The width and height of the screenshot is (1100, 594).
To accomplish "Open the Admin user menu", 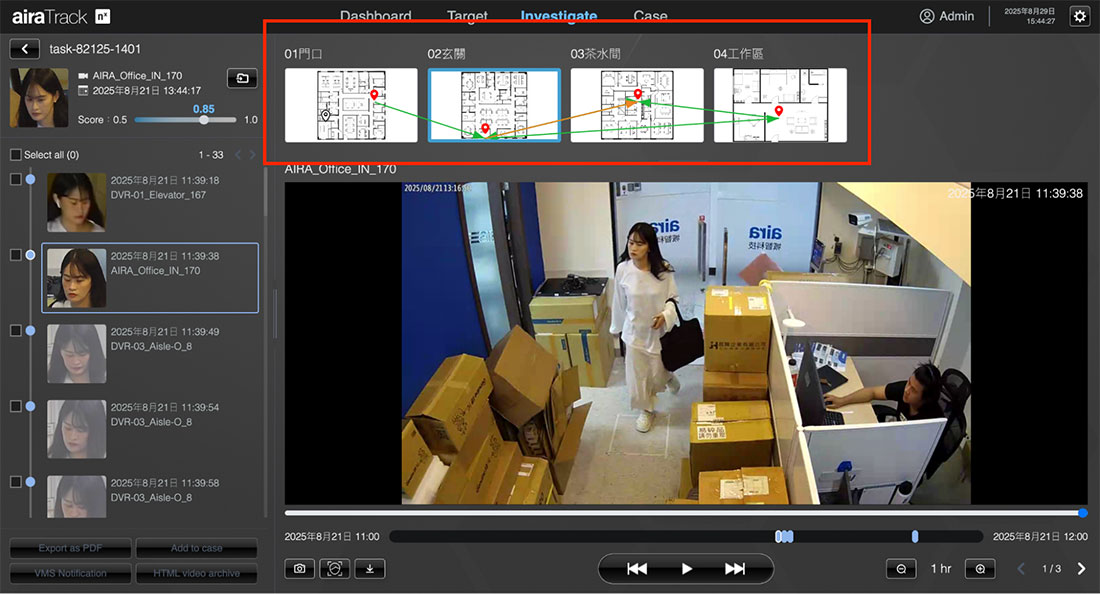I will pyautogui.click(x=947, y=16).
